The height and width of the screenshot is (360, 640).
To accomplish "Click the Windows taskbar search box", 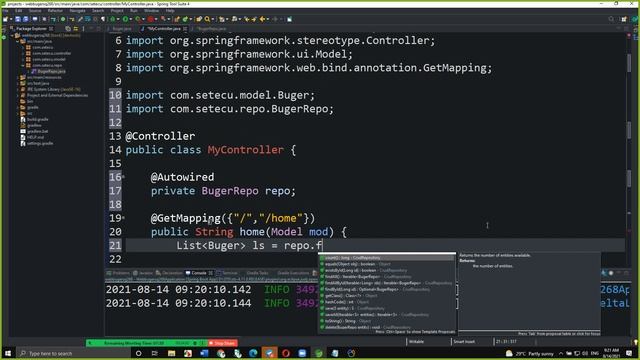I will (73, 353).
